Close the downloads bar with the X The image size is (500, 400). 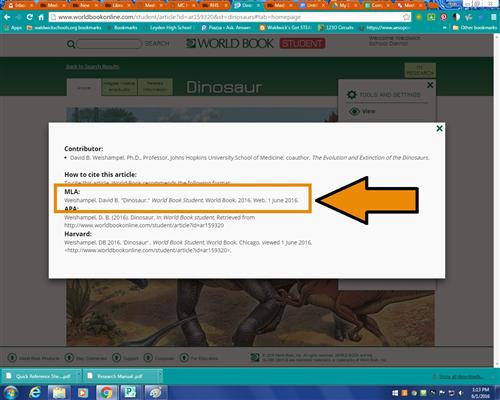[493, 376]
